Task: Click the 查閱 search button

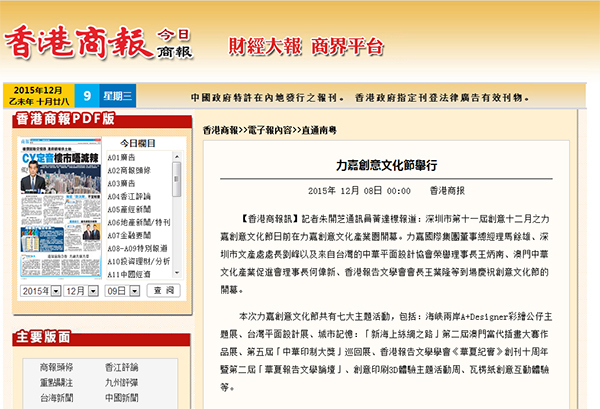Action: click(x=163, y=290)
